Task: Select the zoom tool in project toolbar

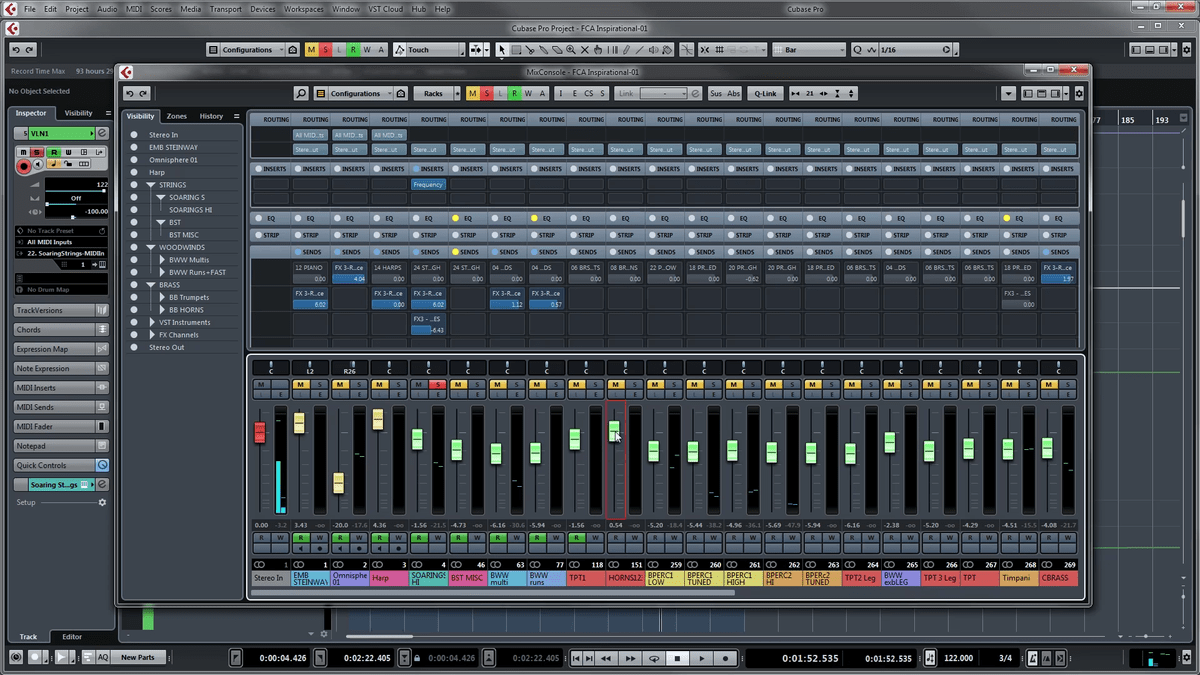Action: pos(571,49)
